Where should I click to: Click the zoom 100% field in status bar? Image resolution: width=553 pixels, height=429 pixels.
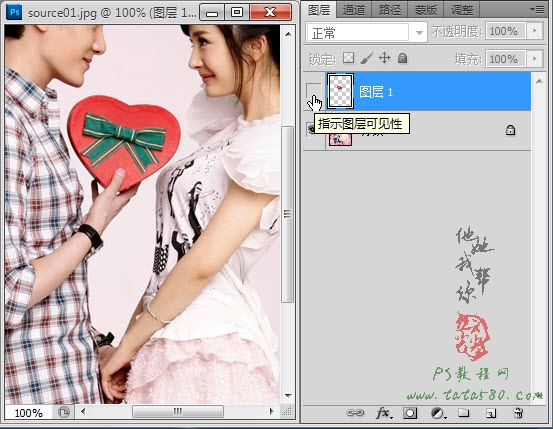coord(28,412)
